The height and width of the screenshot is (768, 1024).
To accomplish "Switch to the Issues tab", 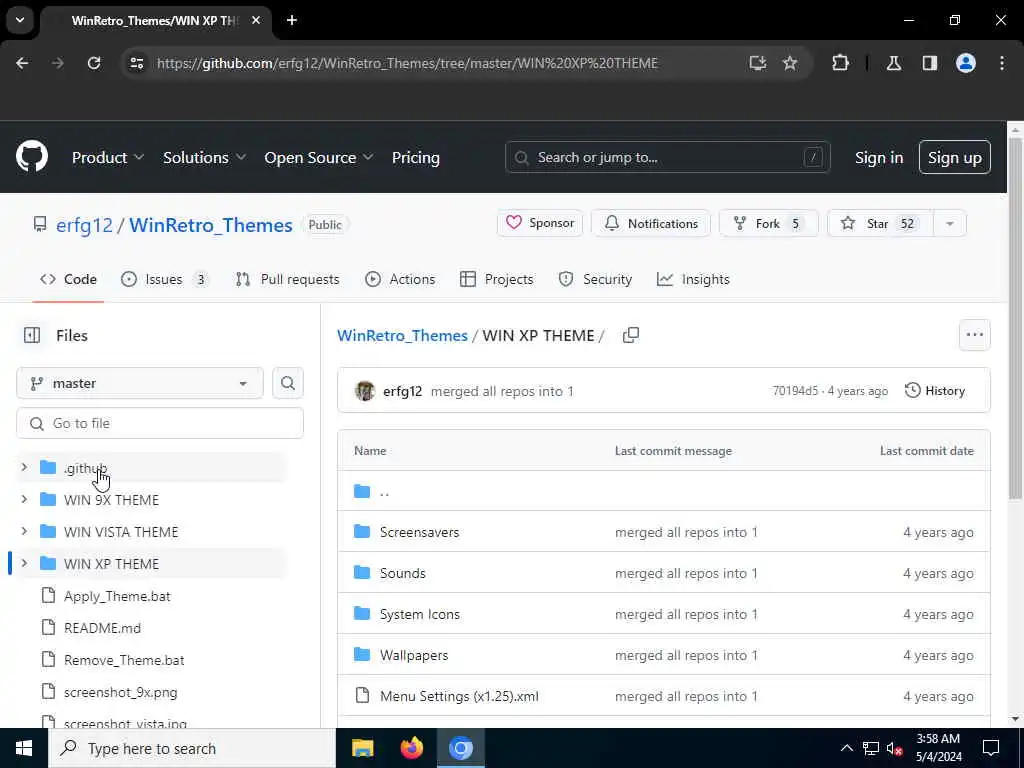I will point(165,279).
